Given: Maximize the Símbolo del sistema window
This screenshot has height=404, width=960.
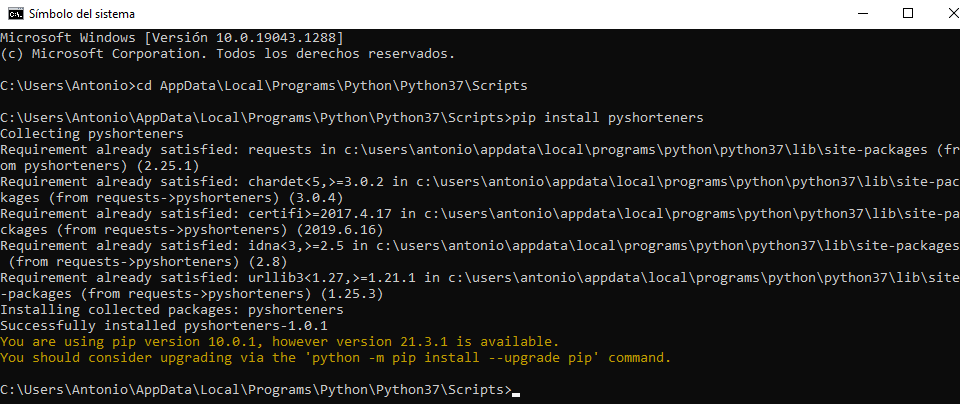Looking at the screenshot, I should tap(908, 14).
